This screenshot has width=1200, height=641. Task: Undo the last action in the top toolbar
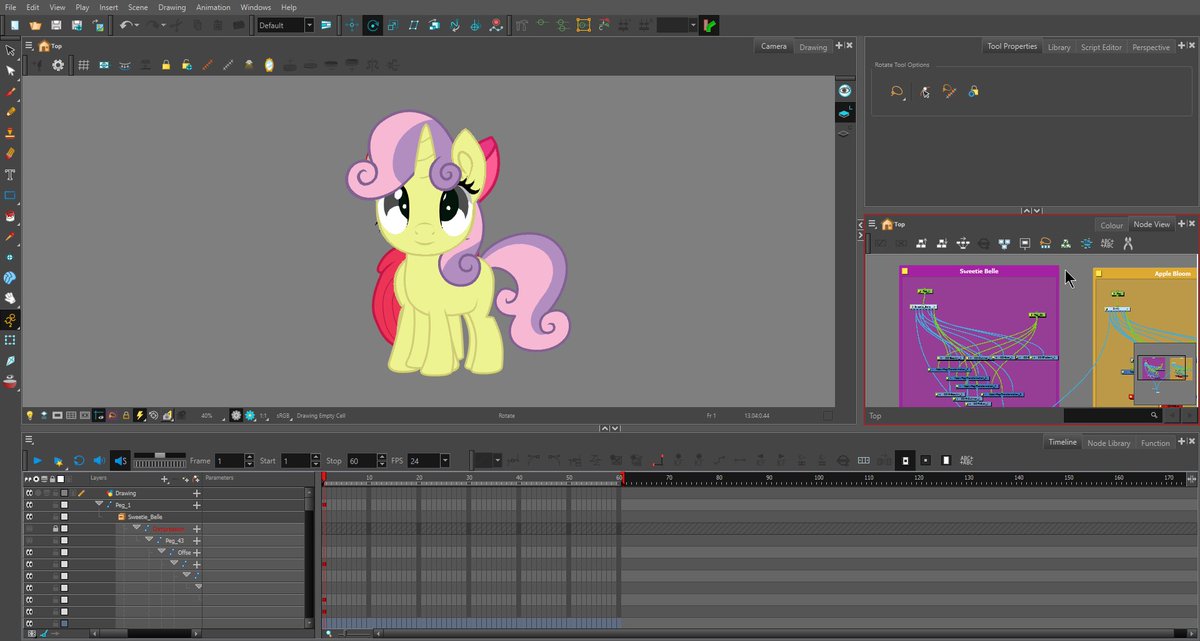126,24
